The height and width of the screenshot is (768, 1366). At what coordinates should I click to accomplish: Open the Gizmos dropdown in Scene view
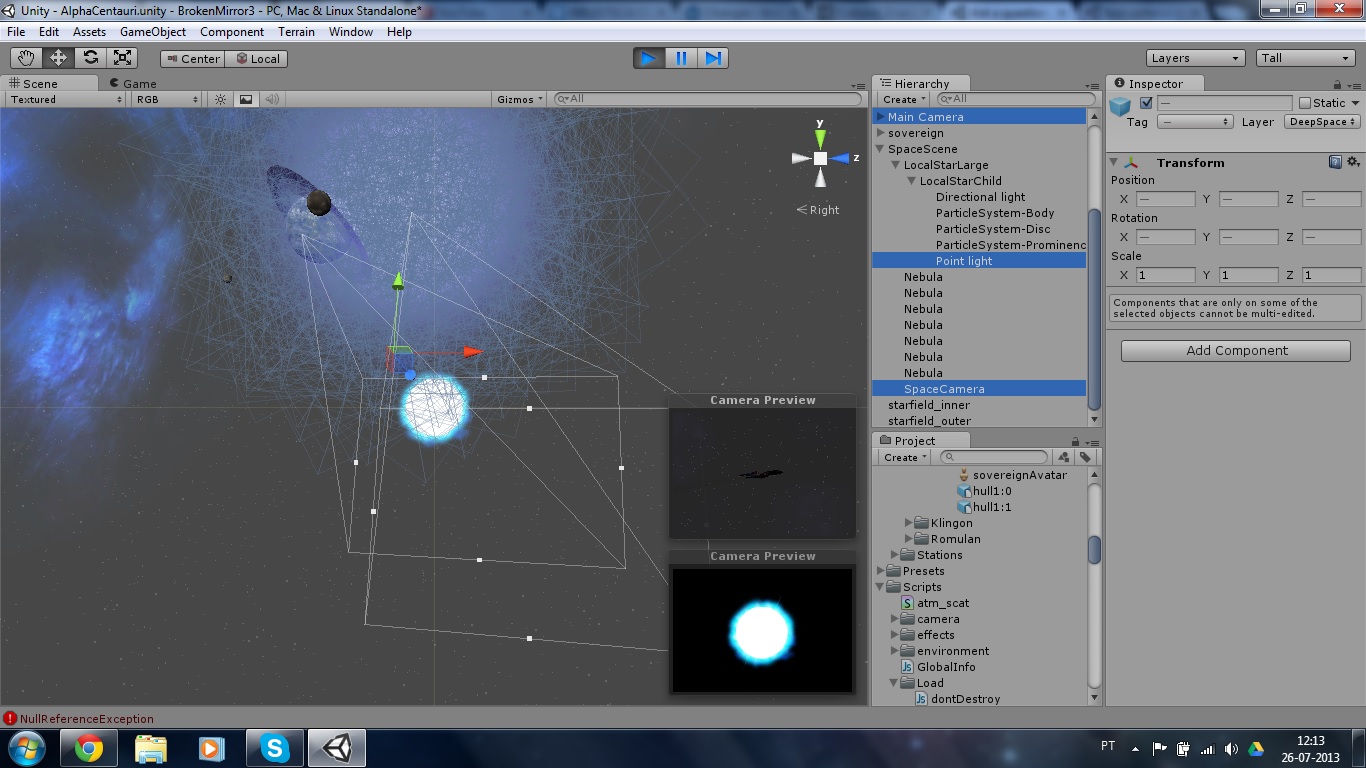(x=520, y=99)
